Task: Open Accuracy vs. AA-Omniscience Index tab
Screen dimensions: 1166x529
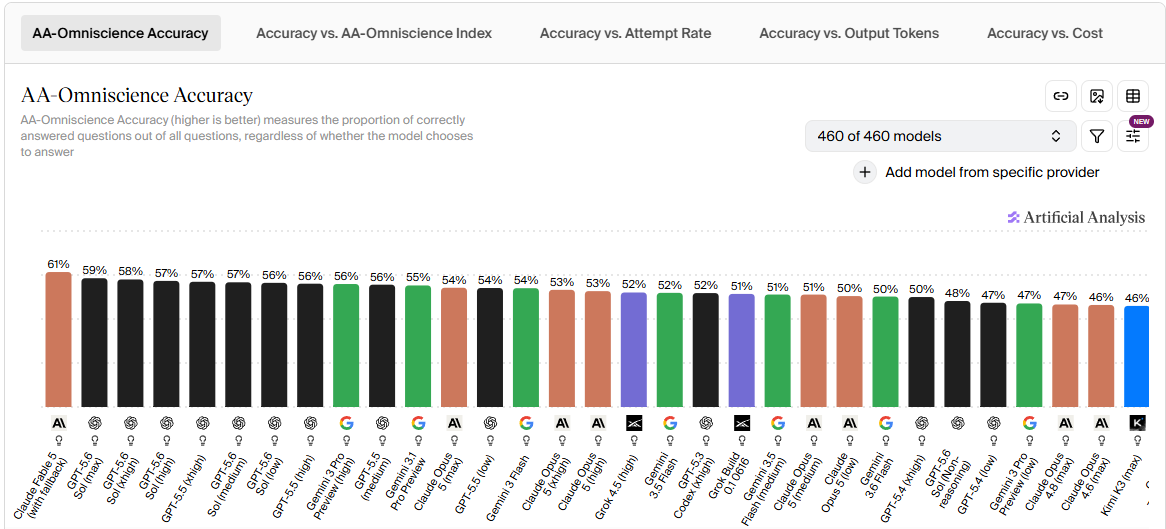Action: coord(374,33)
